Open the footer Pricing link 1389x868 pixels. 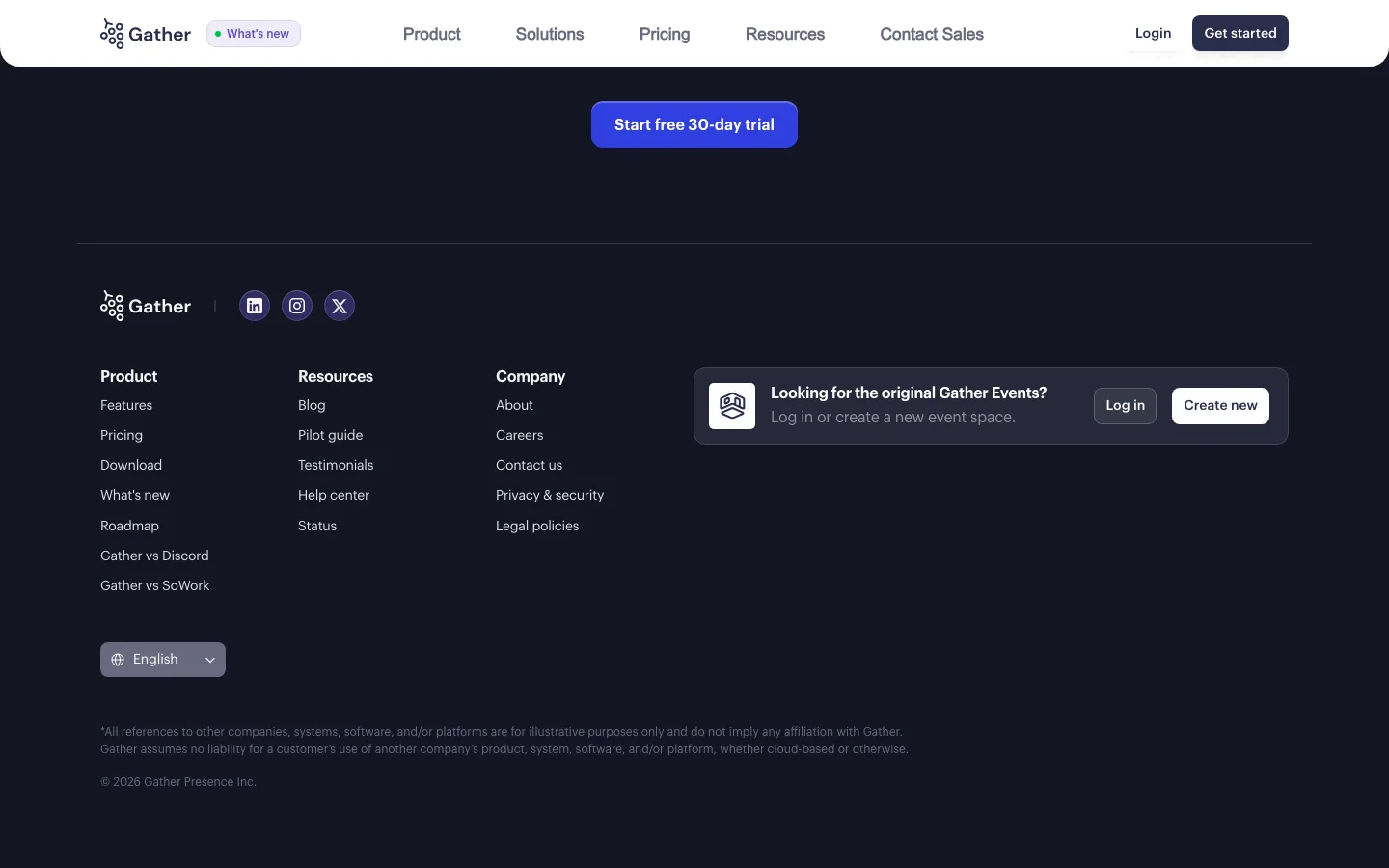pos(122,435)
